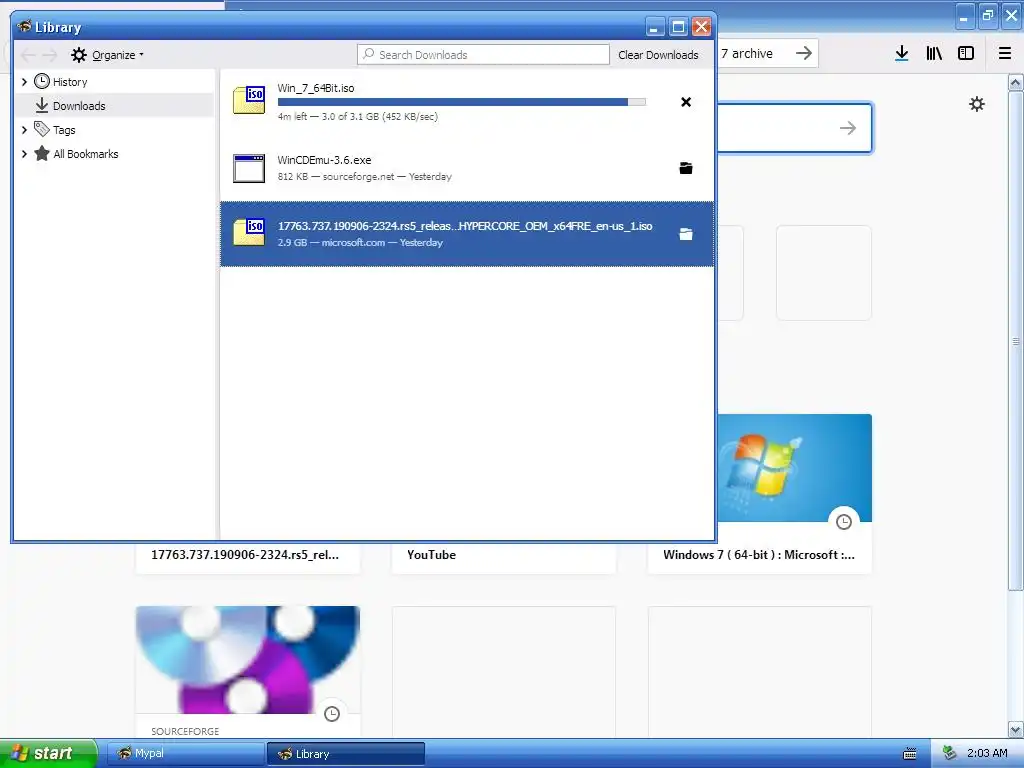Focus the Search Downloads field
This screenshot has width=1024, height=768.
click(x=483, y=55)
